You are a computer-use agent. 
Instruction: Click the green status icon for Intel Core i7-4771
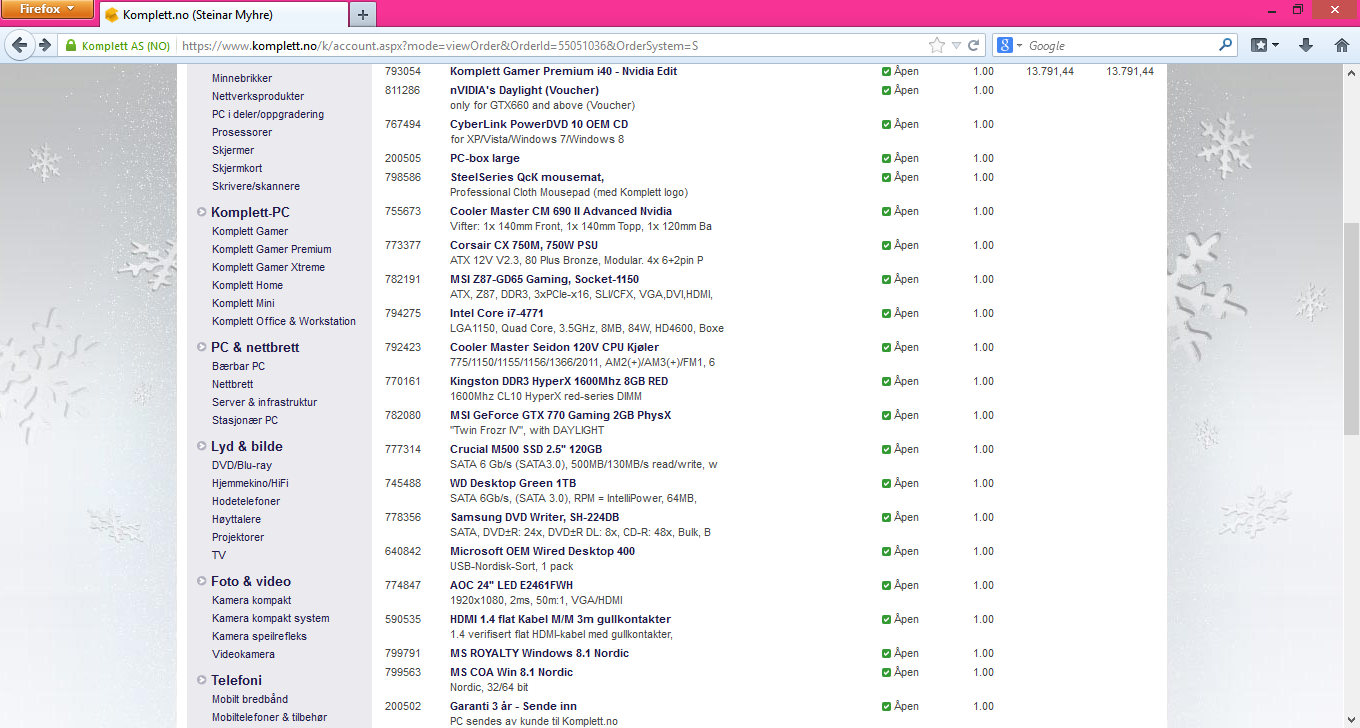point(887,314)
